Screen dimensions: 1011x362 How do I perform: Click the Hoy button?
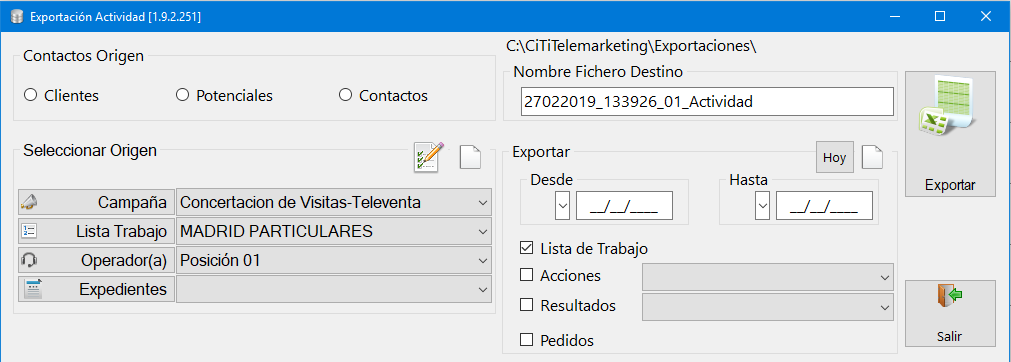click(x=834, y=157)
